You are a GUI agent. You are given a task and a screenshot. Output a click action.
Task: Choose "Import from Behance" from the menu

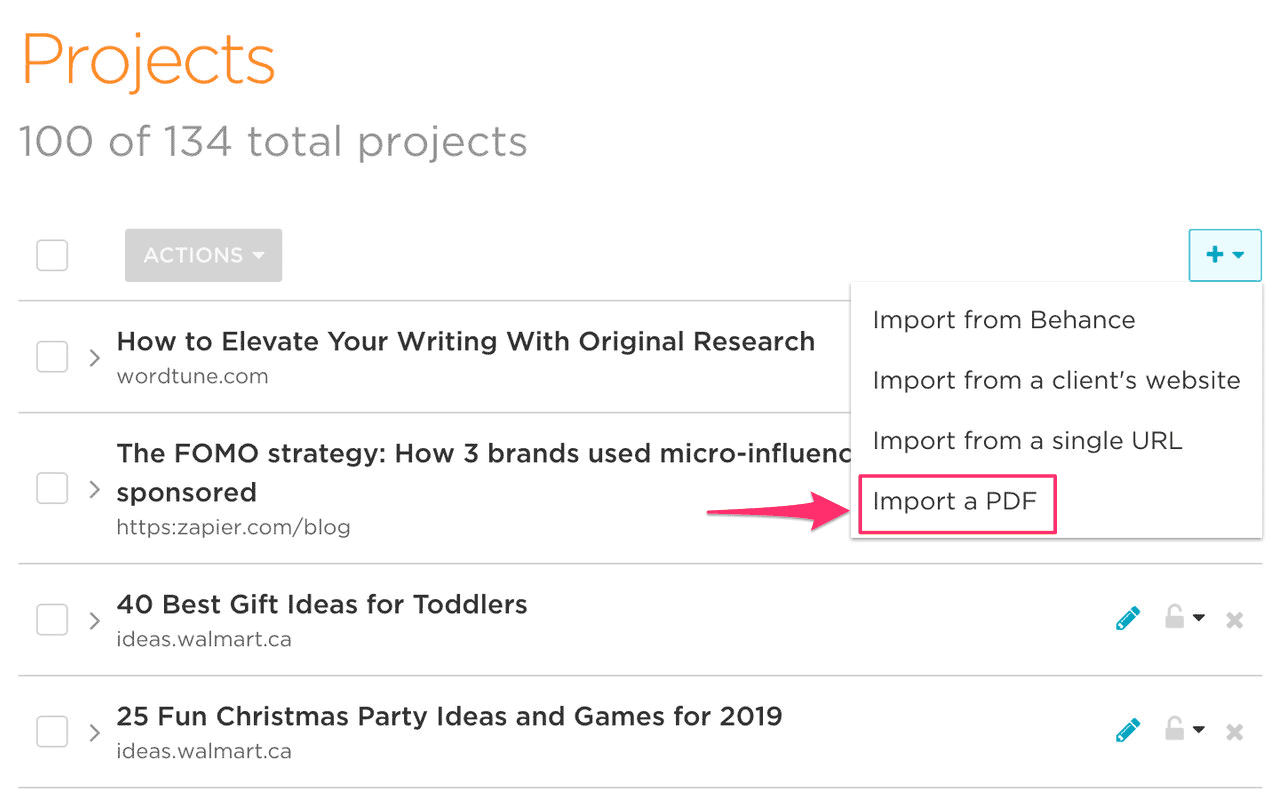point(1004,319)
